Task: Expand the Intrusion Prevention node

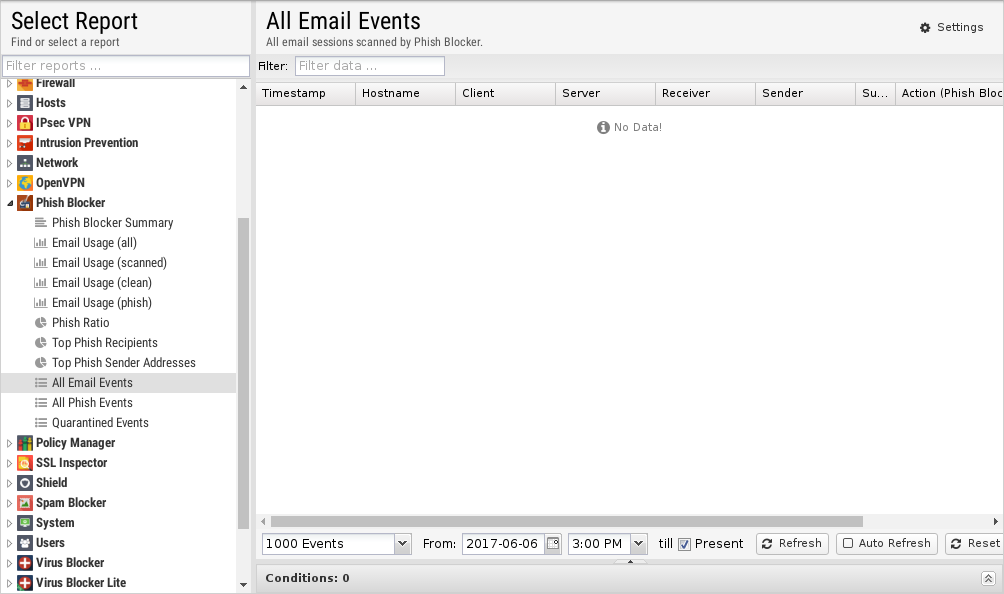Action: [x=9, y=143]
